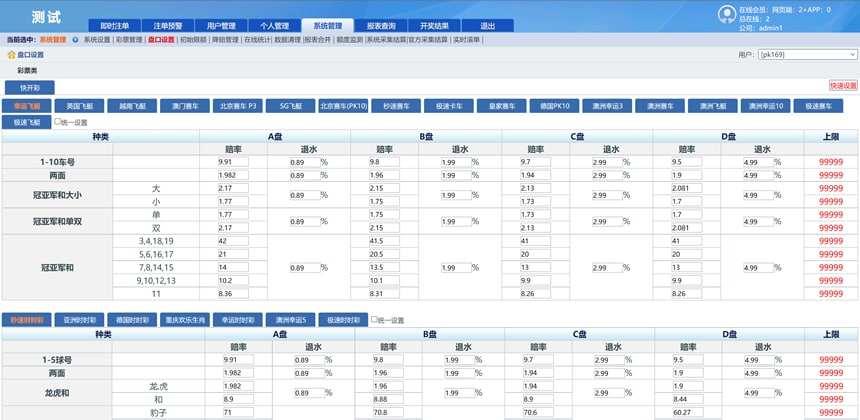Click A盘 赔率 field for 1-10车号

(x=232, y=161)
